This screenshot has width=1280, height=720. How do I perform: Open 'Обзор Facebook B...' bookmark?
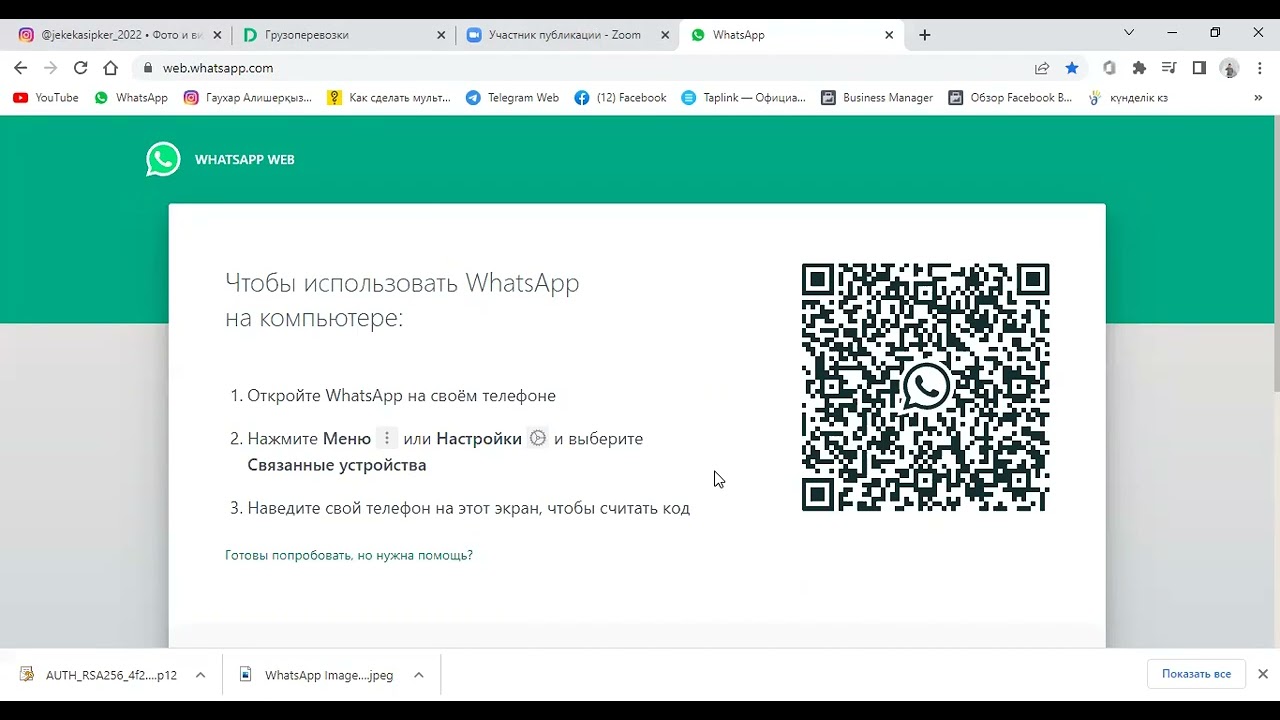[x=1010, y=98]
